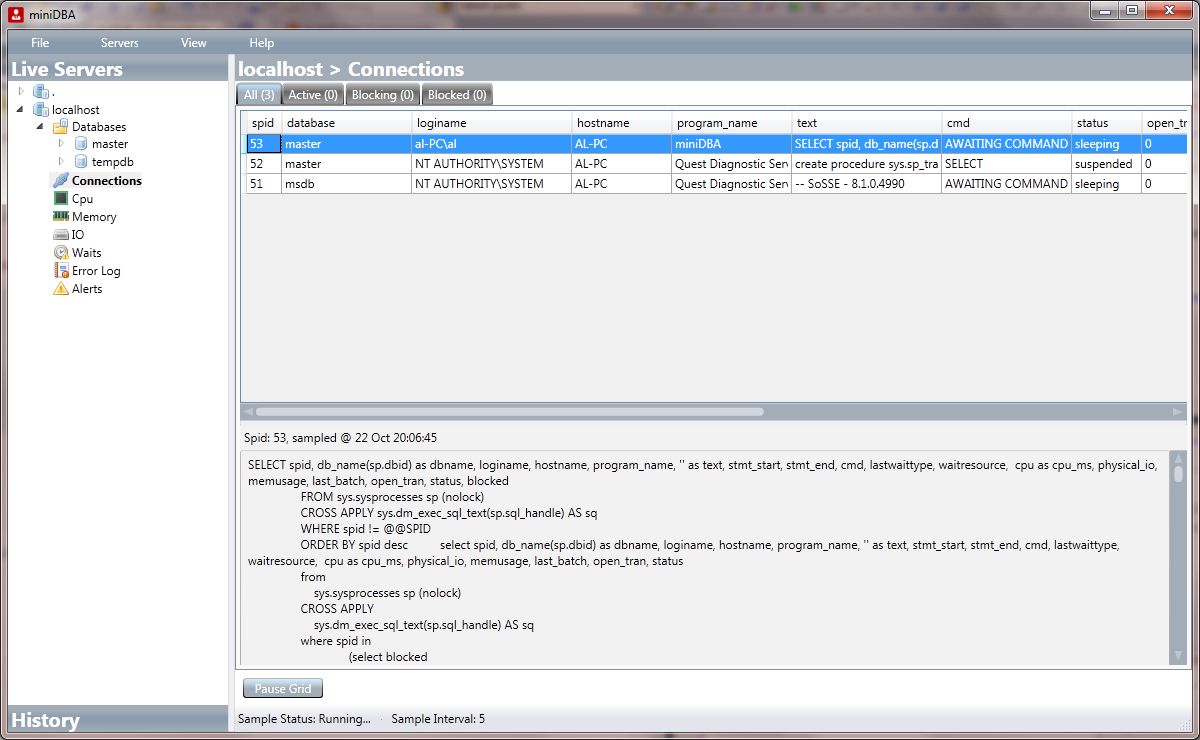The image size is (1200, 740).
Task: Click the SQL text scrollbar up arrow
Action: coord(1178,457)
